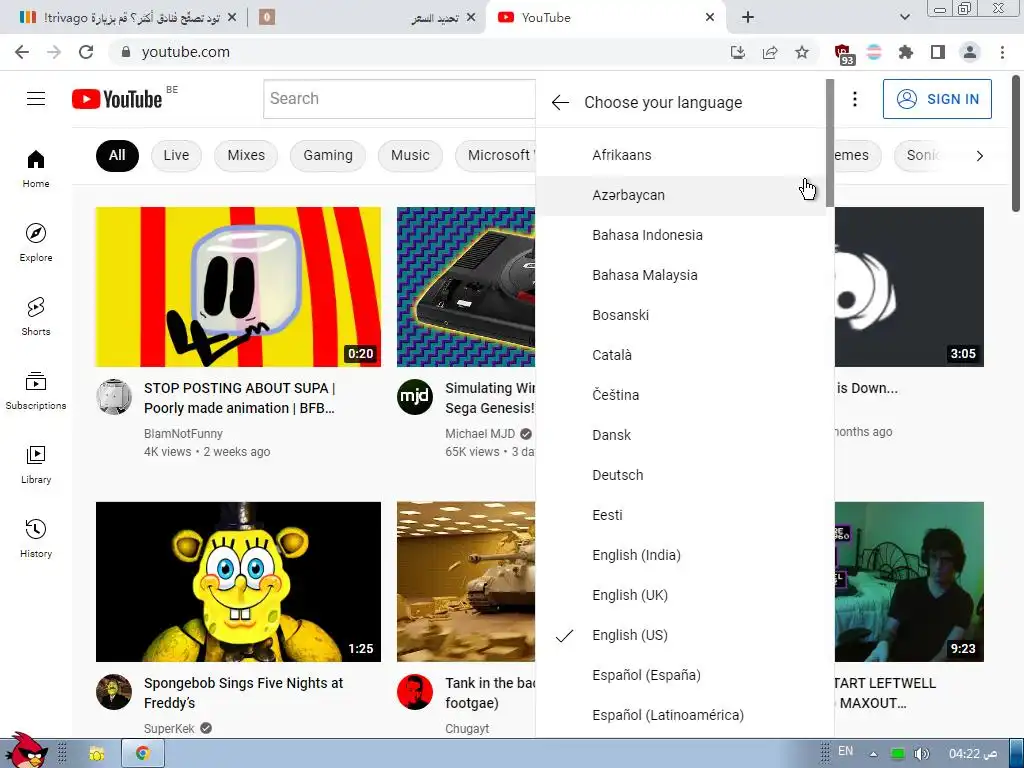Click the EN language indicator in taskbar
Viewport: 1024px width, 768px height.
pos(846,751)
